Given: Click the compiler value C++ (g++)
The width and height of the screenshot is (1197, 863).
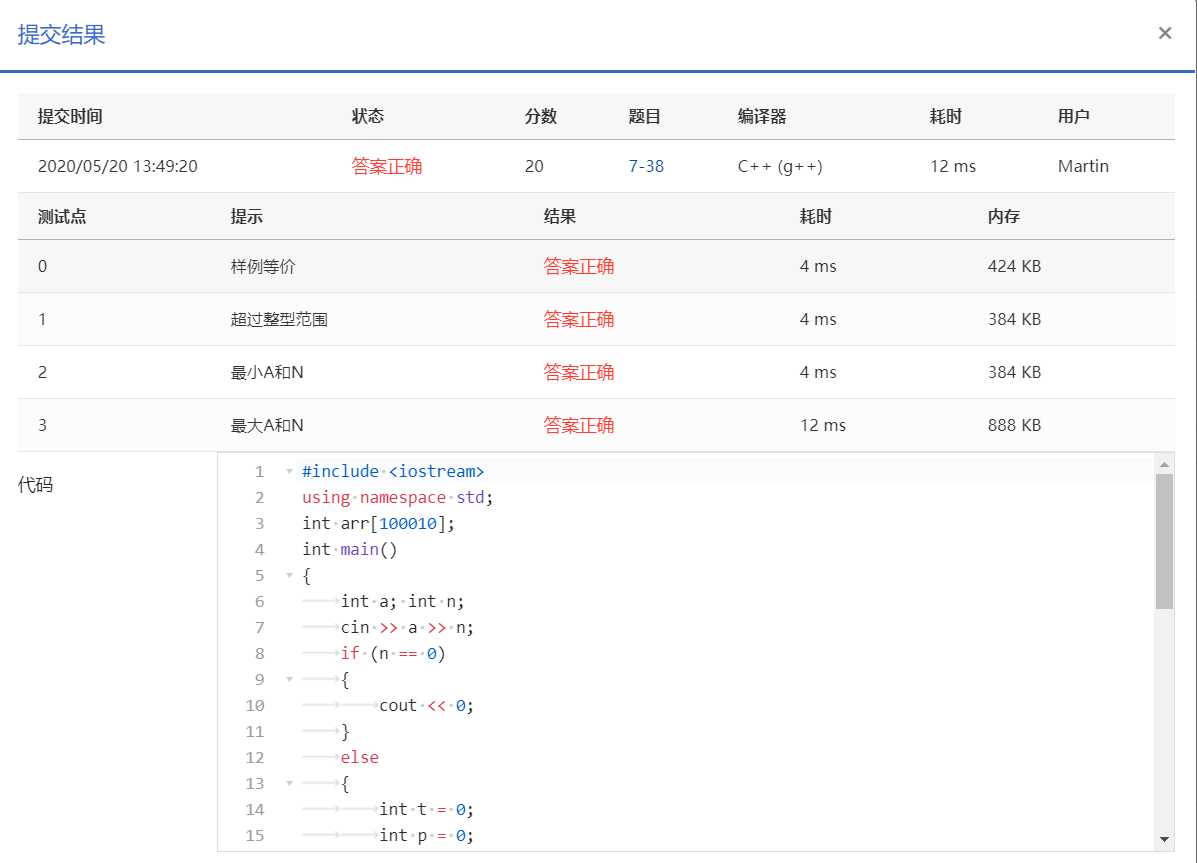Looking at the screenshot, I should (x=780, y=166).
